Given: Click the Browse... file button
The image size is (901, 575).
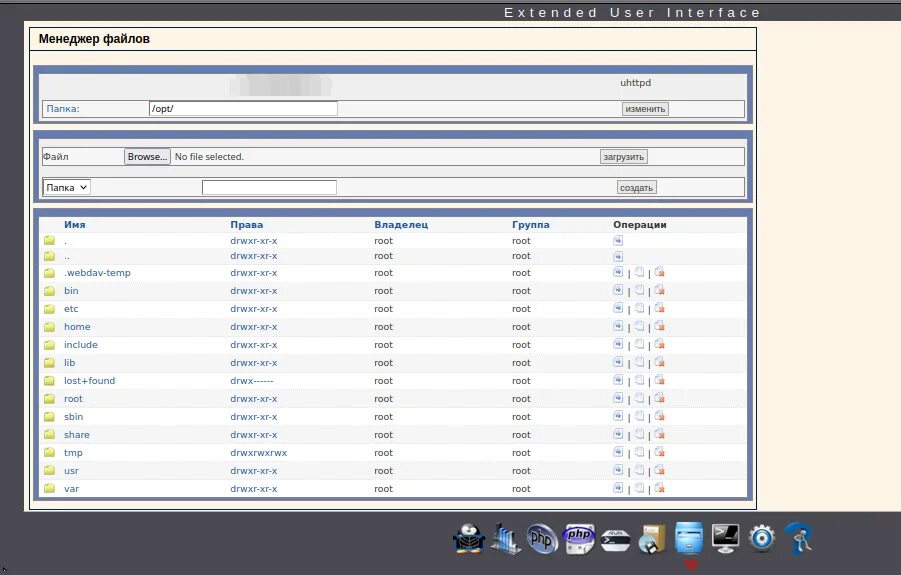Looking at the screenshot, I should 147,157.
